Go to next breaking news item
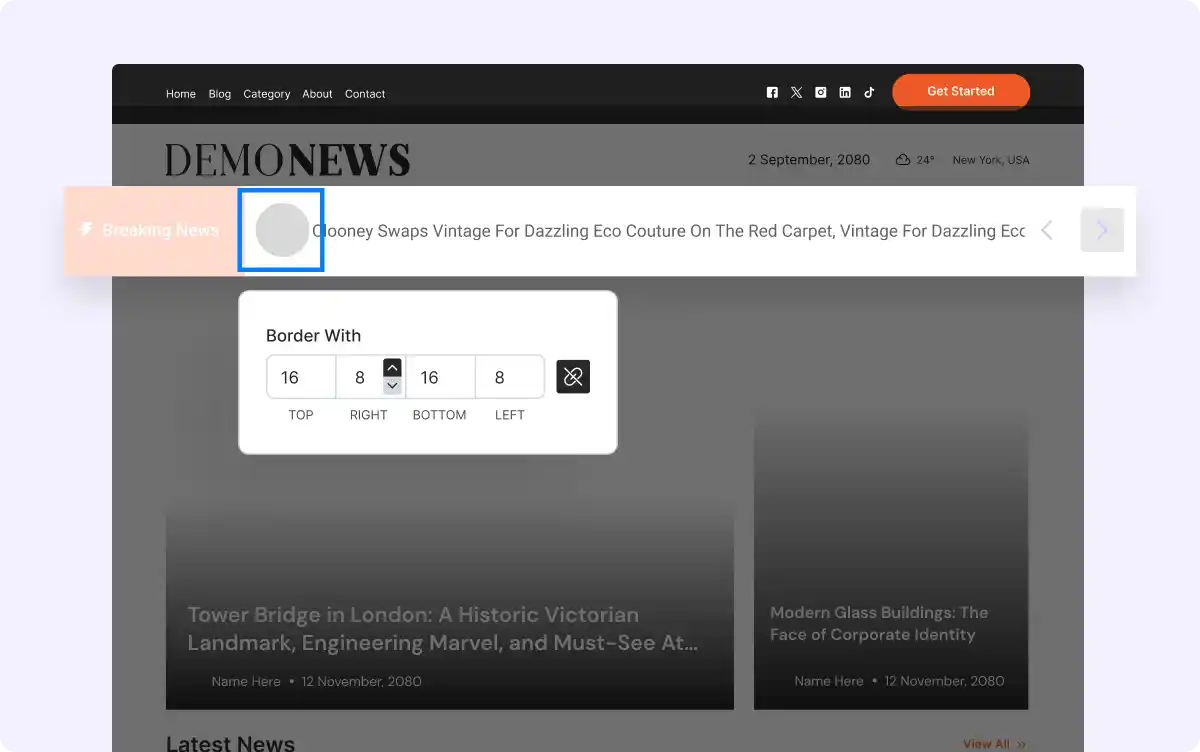The image size is (1200, 752). (1102, 230)
